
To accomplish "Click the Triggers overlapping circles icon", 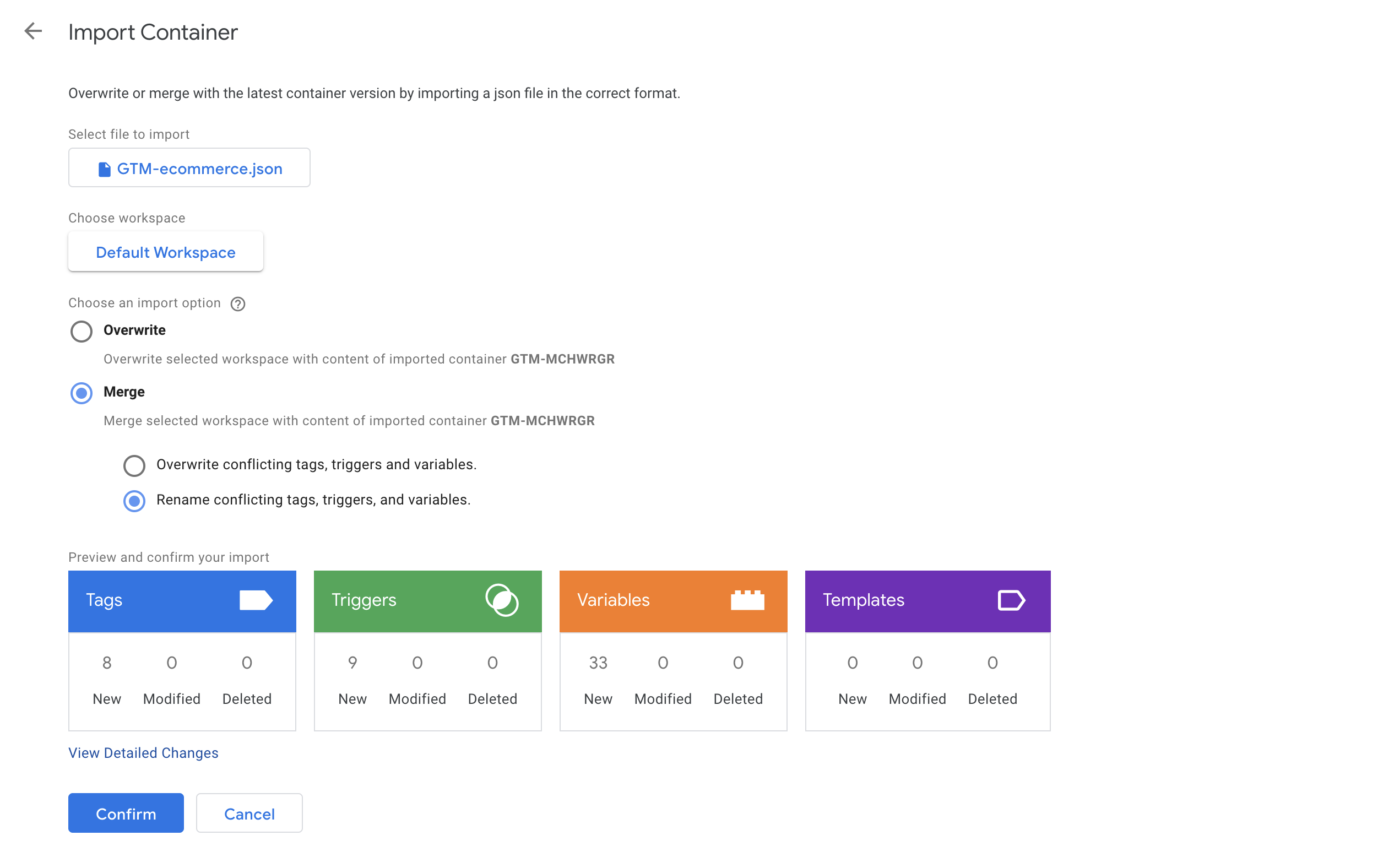I will (501, 600).
